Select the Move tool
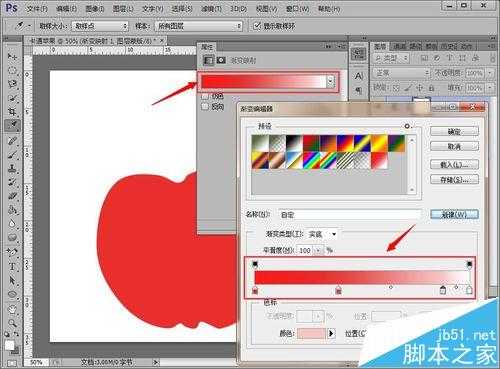The image size is (500, 369). [12, 56]
